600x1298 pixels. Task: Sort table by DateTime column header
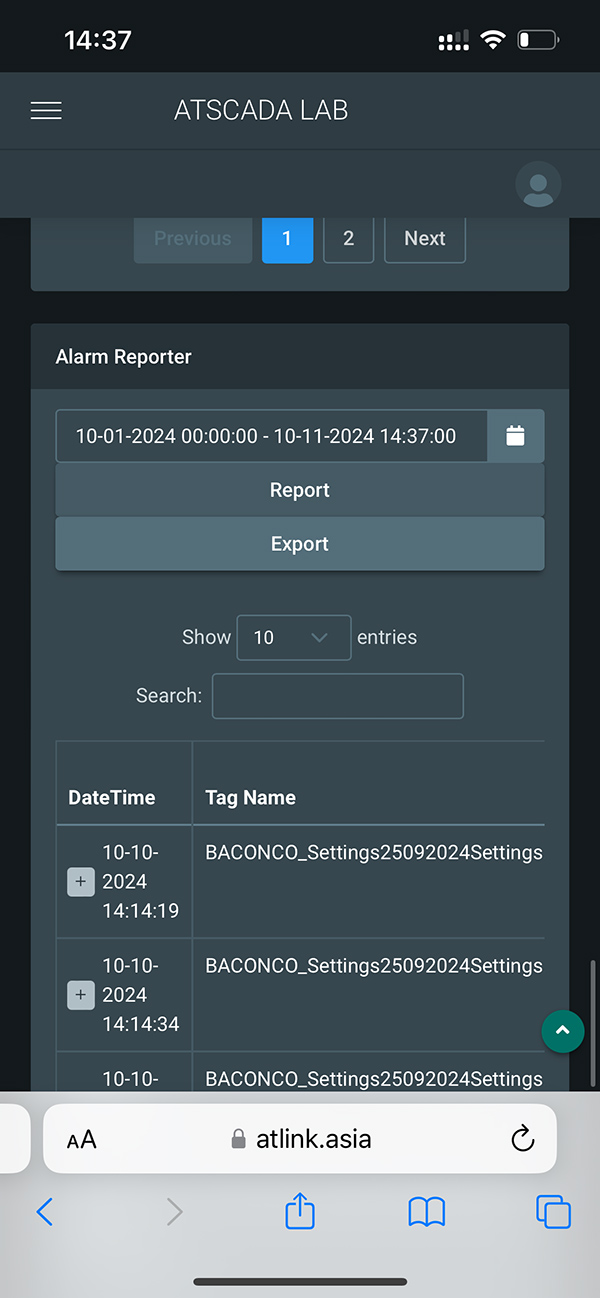click(x=112, y=798)
